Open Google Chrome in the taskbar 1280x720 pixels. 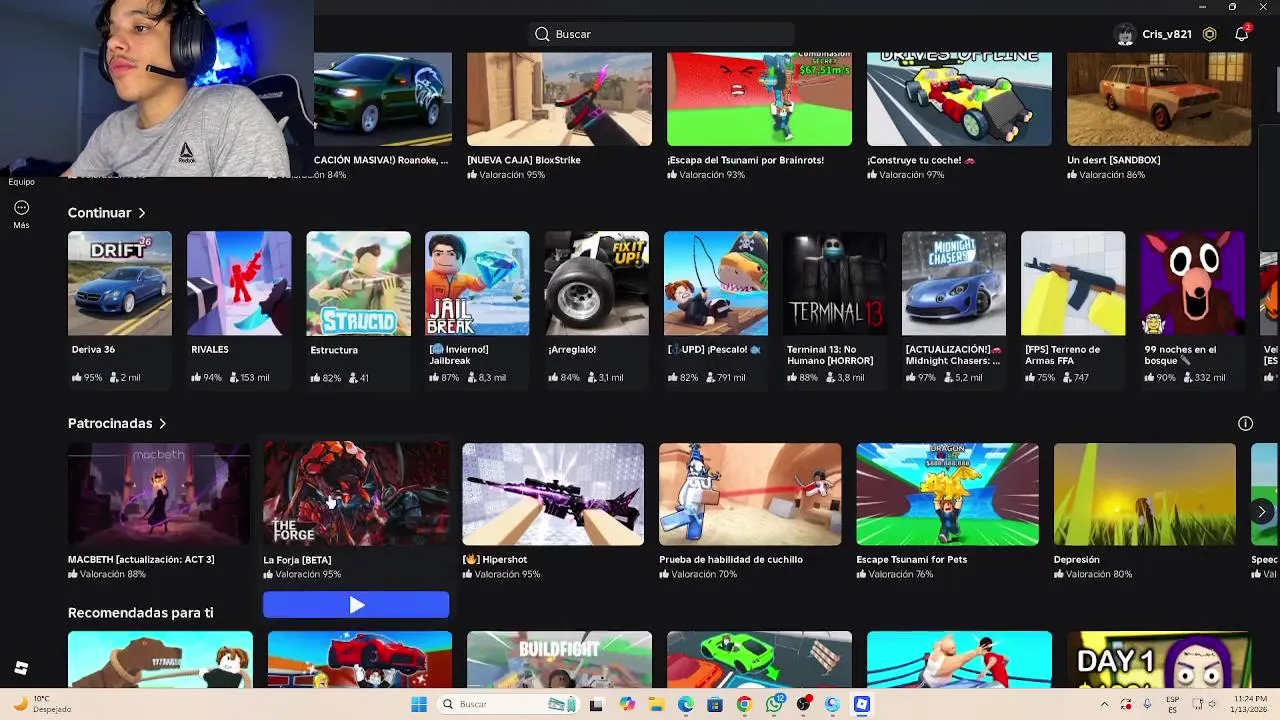click(744, 704)
